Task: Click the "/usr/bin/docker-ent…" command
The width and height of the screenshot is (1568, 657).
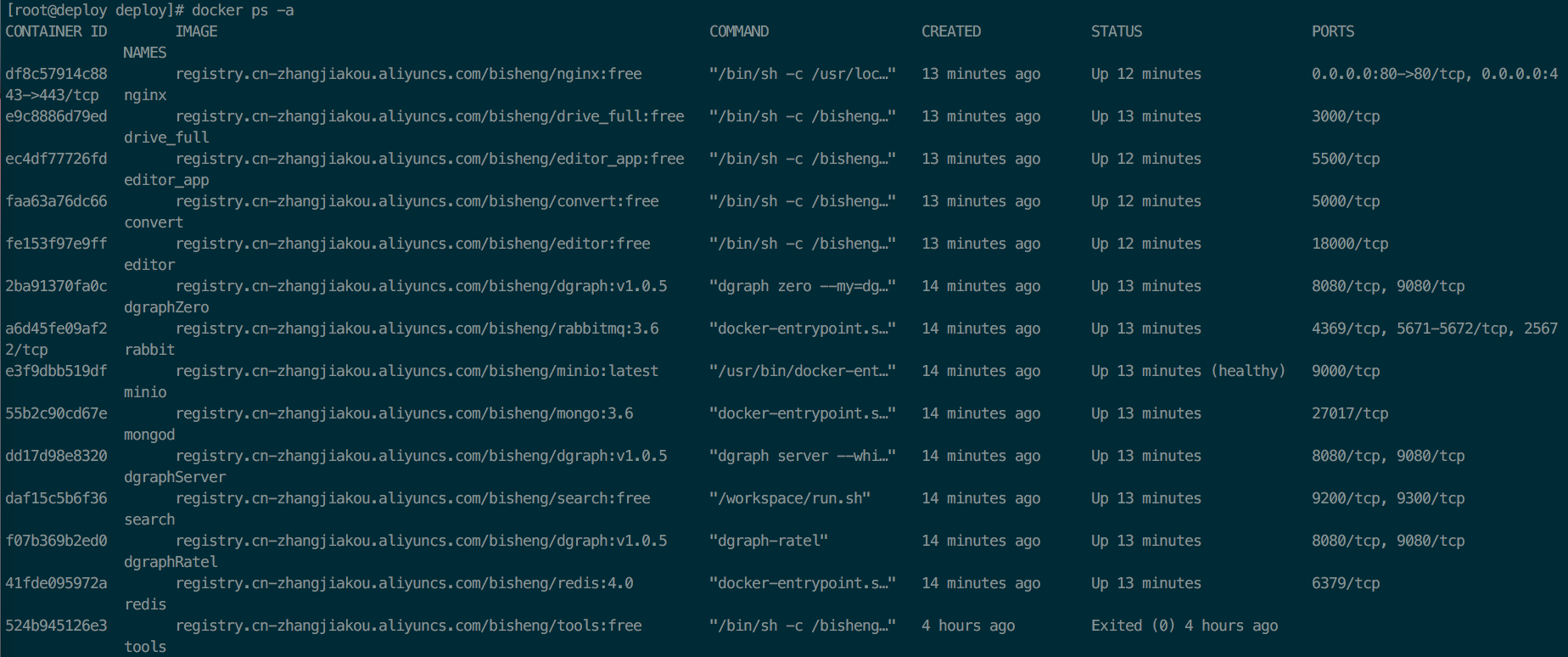Action: point(803,371)
